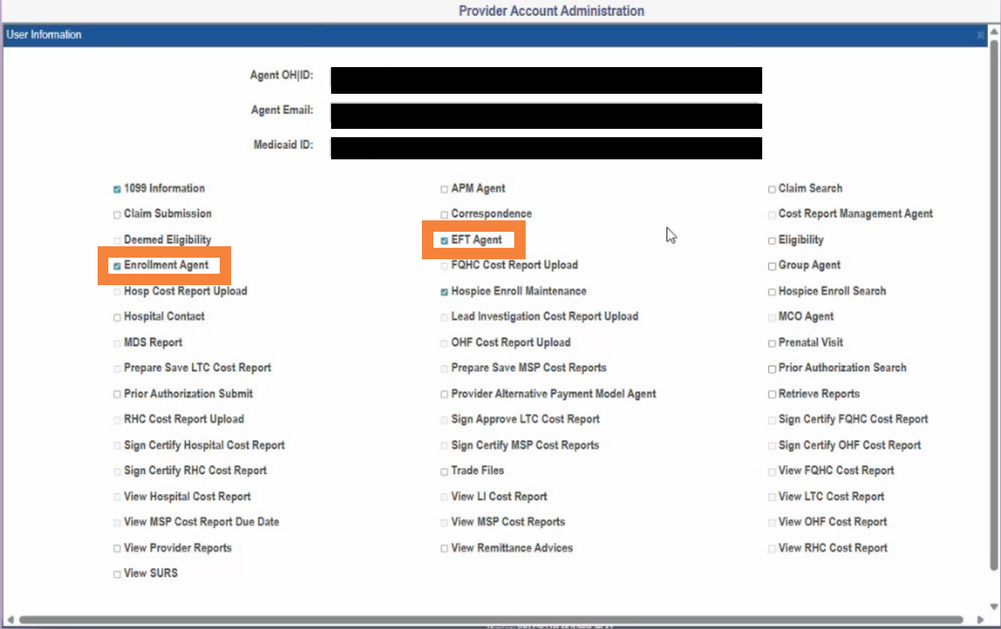Check the Trade Files checkbox
This screenshot has height=629, width=1001.
pyautogui.click(x=444, y=472)
